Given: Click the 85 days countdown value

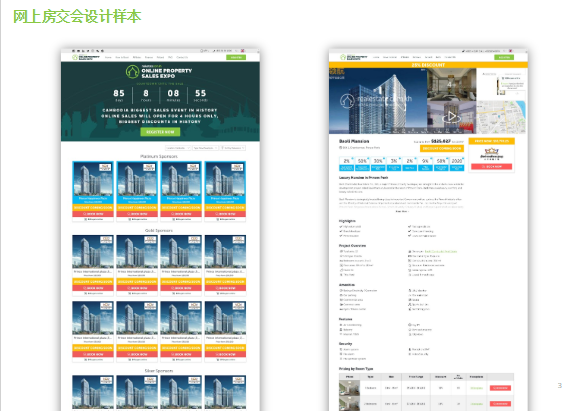Looking at the screenshot, I should (x=119, y=93).
